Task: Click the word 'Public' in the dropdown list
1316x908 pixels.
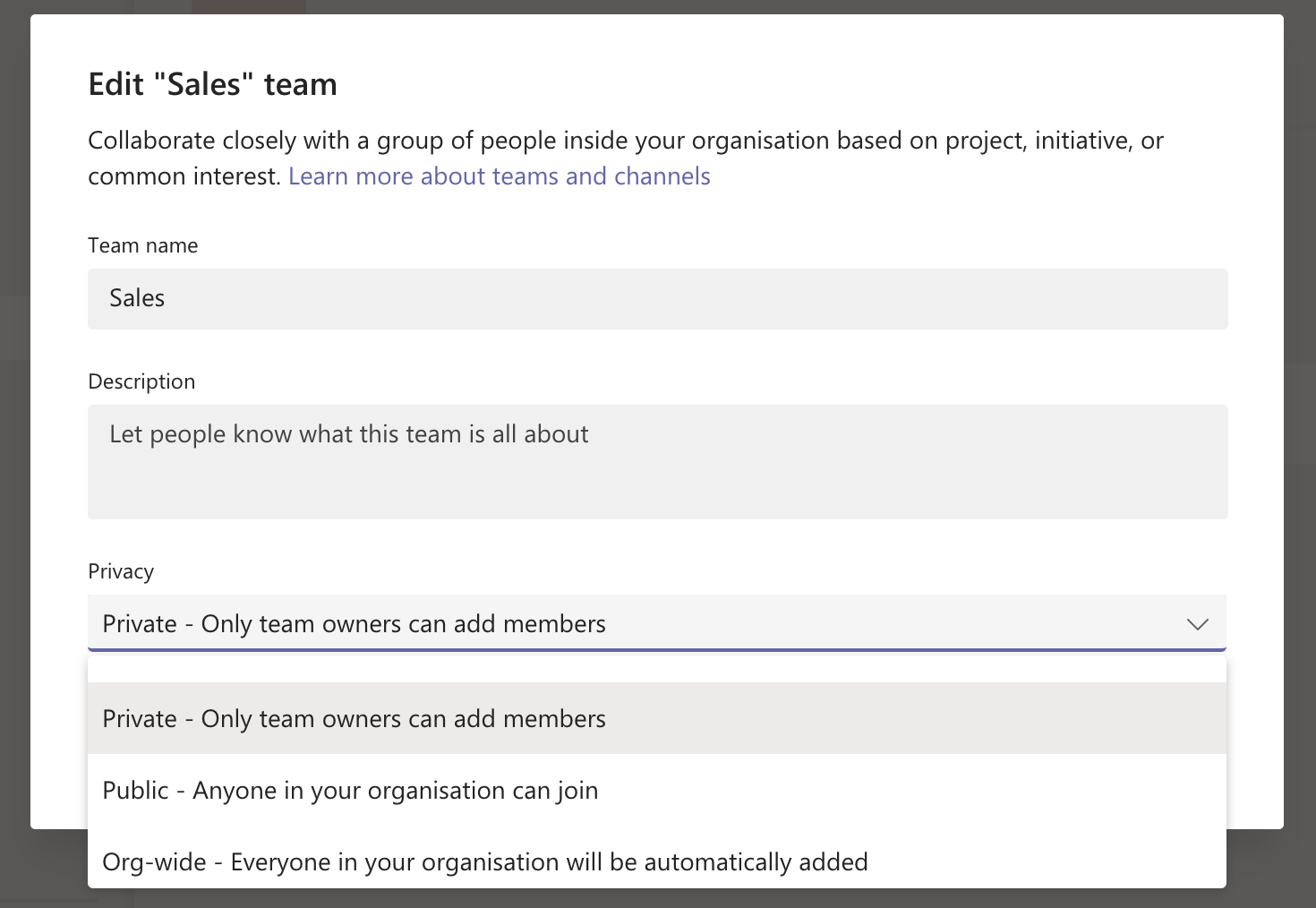Action: (136, 791)
